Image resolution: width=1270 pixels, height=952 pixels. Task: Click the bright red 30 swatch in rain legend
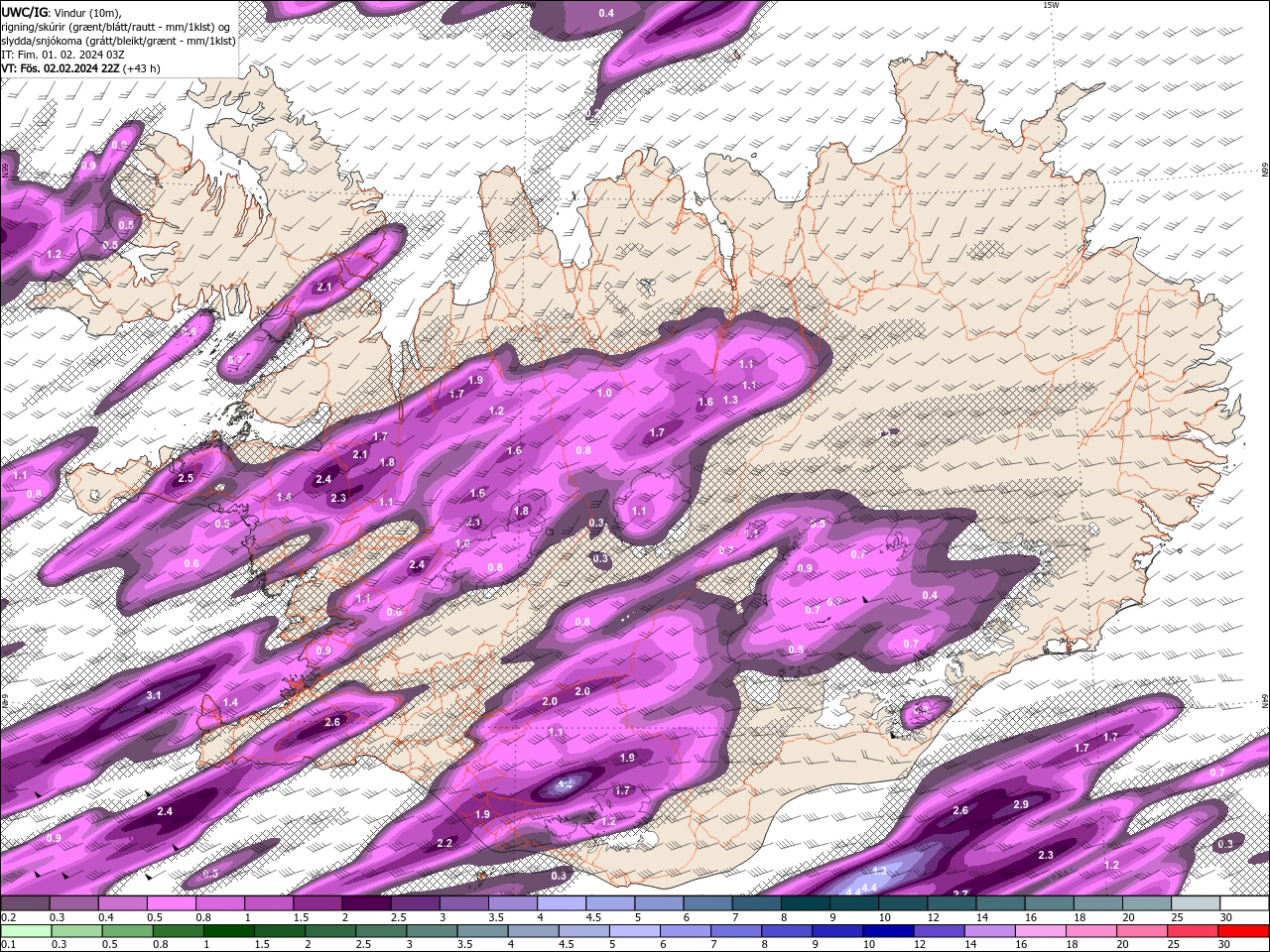[x=1244, y=931]
